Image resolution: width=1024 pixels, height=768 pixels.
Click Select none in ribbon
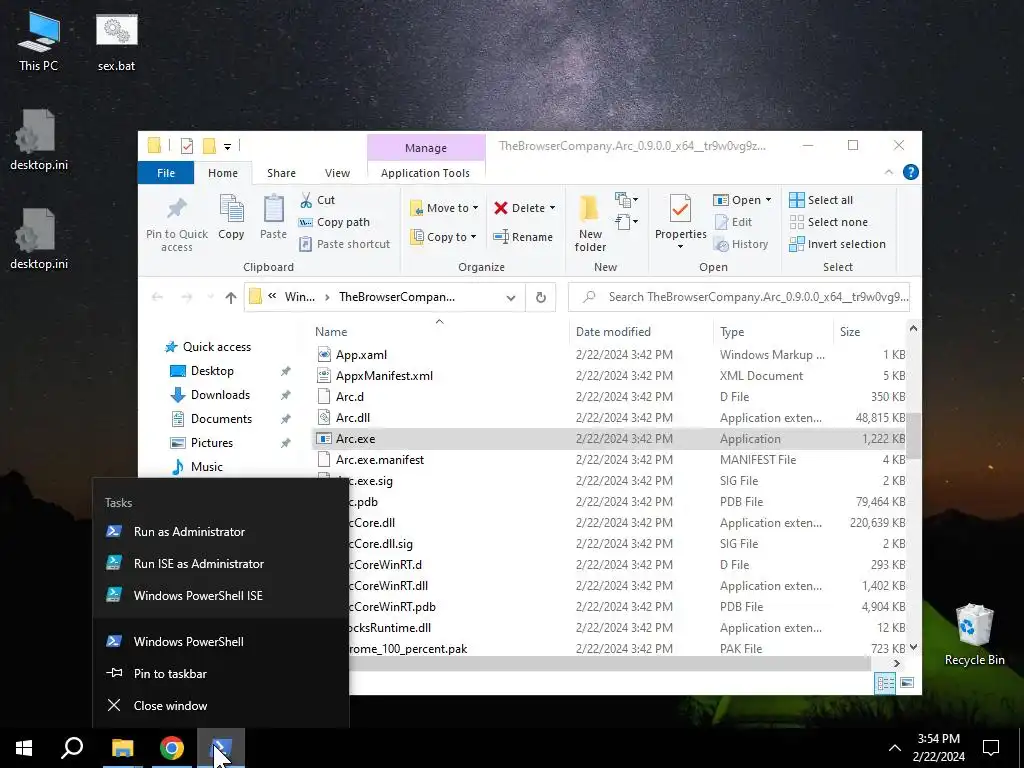click(829, 222)
